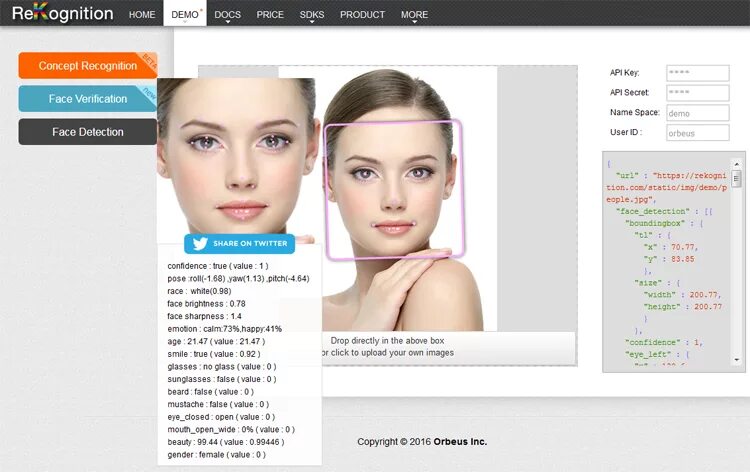The image size is (750, 472).
Task: Open the PRICE page
Action: coord(270,15)
